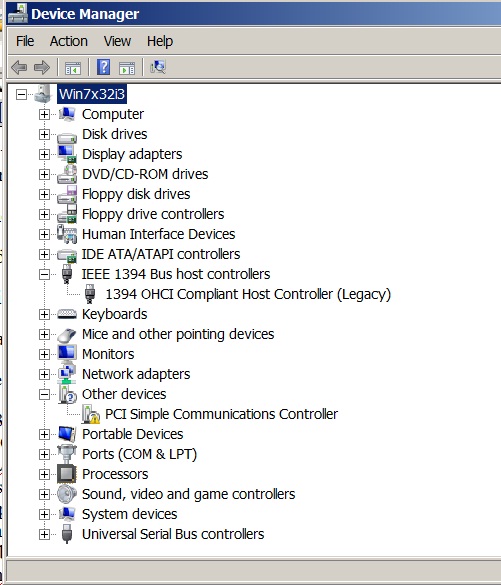This screenshot has width=501, height=585.
Task: Click the Display adapters icon
Action: 67,154
